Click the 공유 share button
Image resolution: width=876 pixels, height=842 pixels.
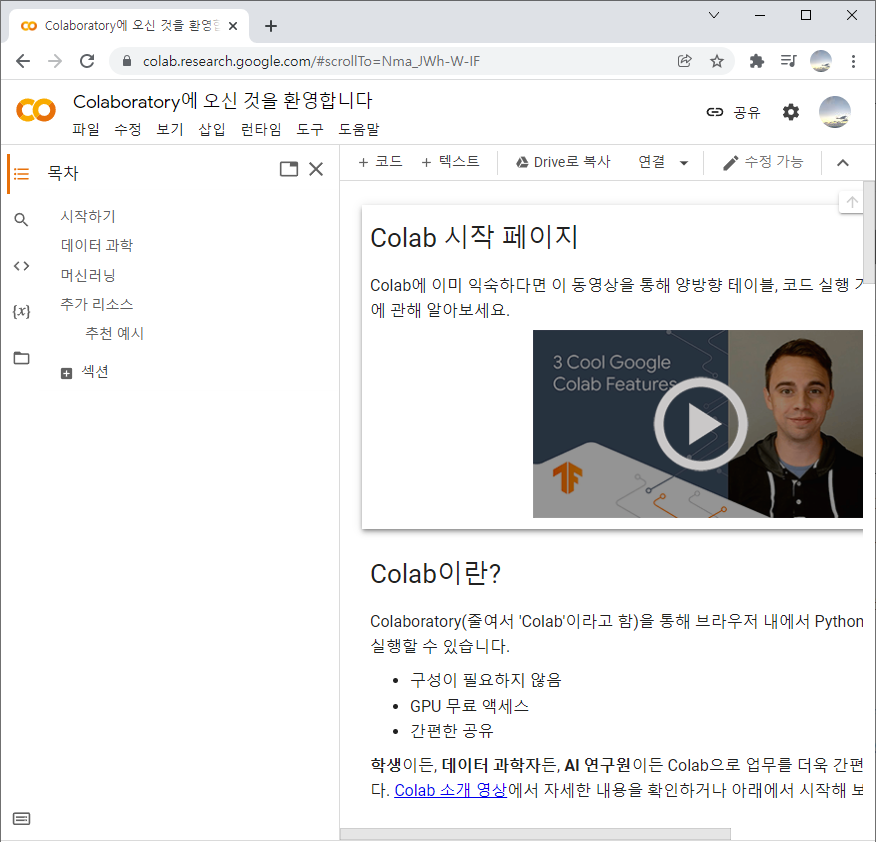click(734, 112)
